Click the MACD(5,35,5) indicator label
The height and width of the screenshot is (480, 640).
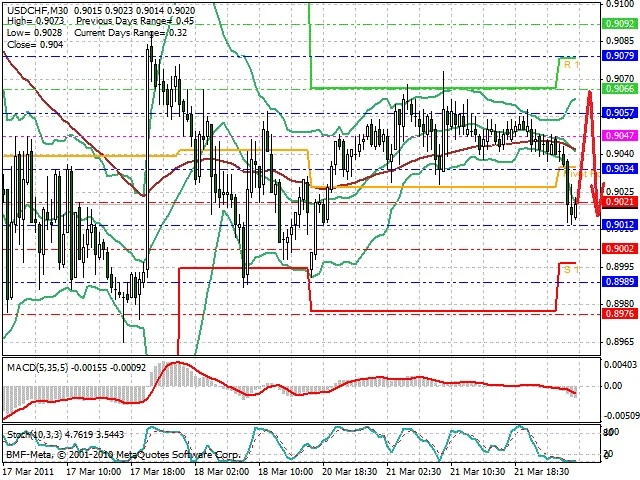click(x=37, y=367)
